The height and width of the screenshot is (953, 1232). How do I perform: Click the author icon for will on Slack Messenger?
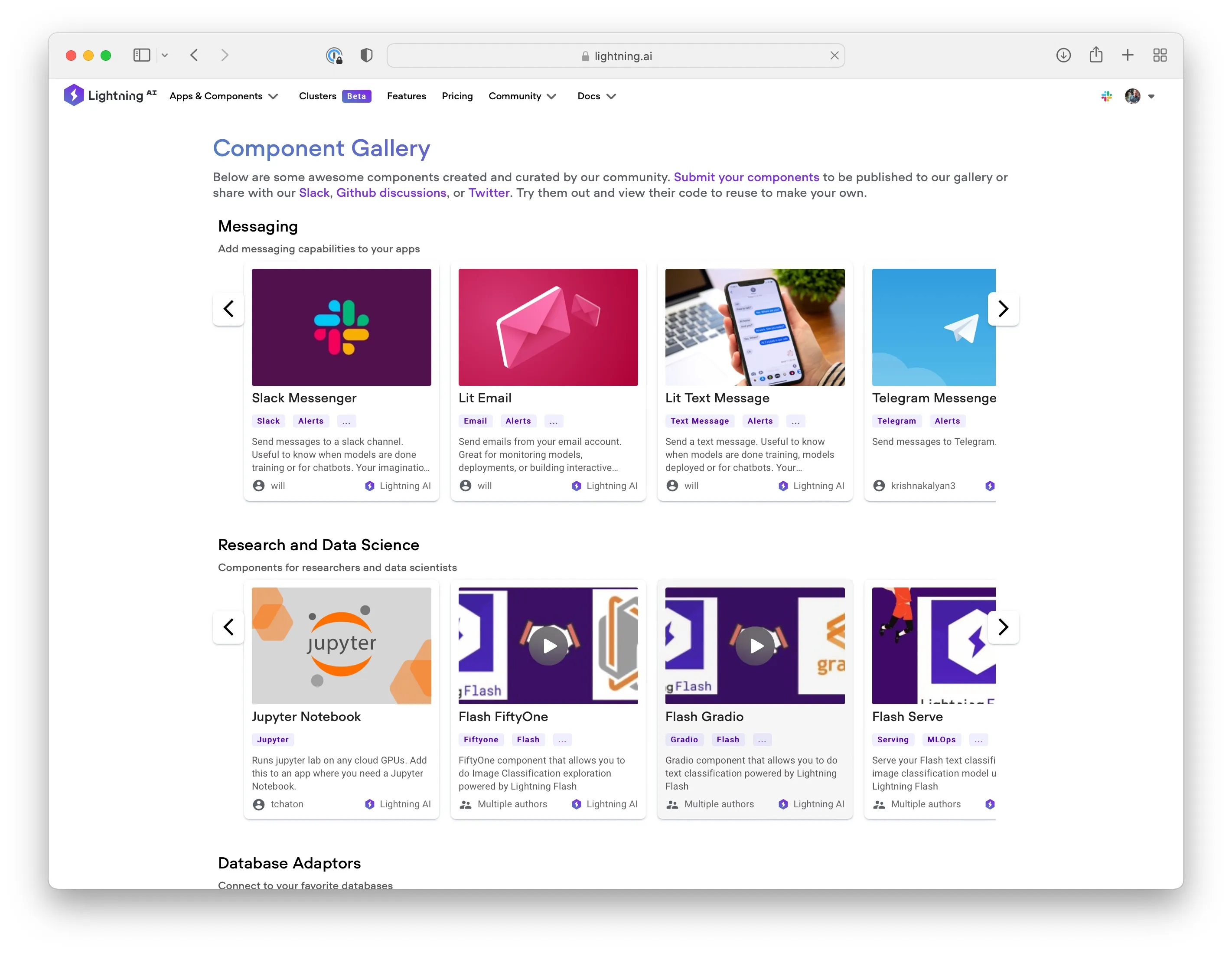click(x=258, y=486)
